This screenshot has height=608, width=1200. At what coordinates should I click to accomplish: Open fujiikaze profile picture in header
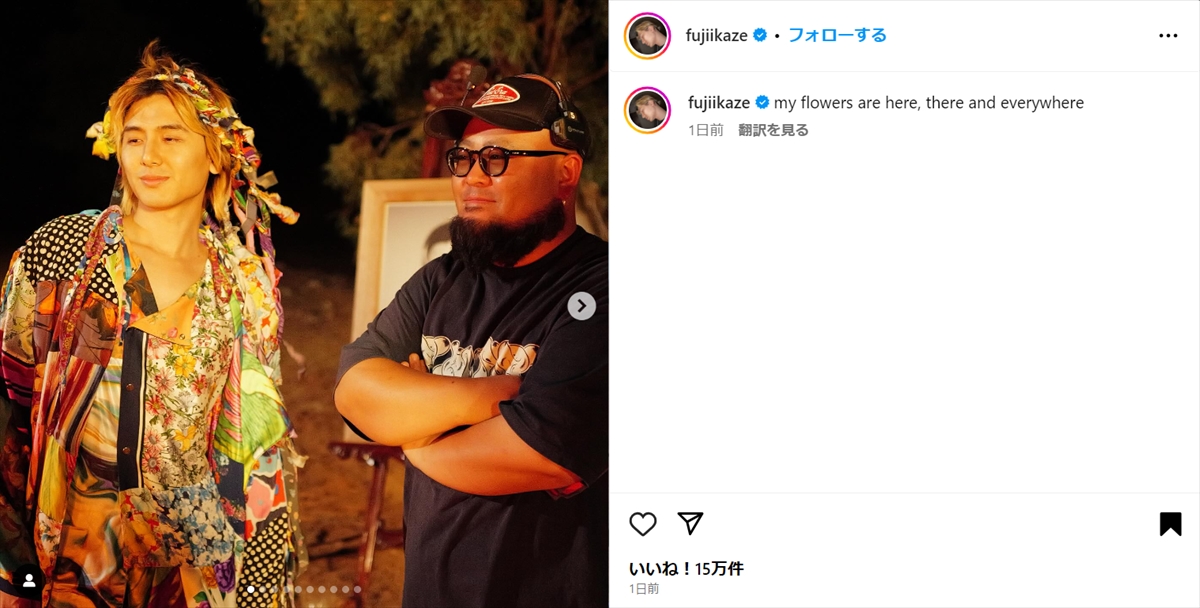648,36
